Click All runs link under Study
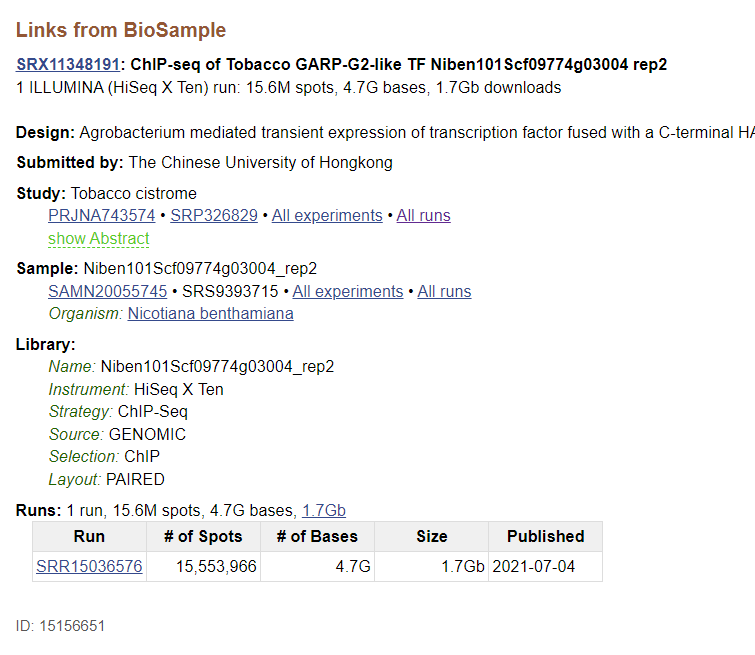Image resolution: width=755 pixels, height=655 pixels. 424,215
